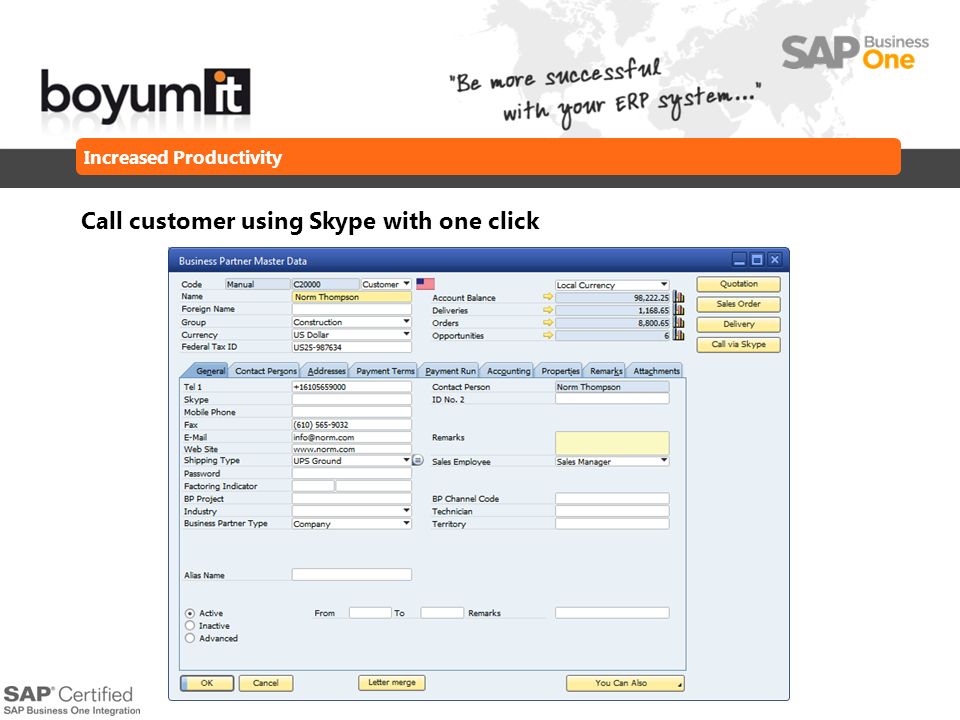The image size is (960, 720).
Task: Click the empty Skype field
Action: (351, 399)
